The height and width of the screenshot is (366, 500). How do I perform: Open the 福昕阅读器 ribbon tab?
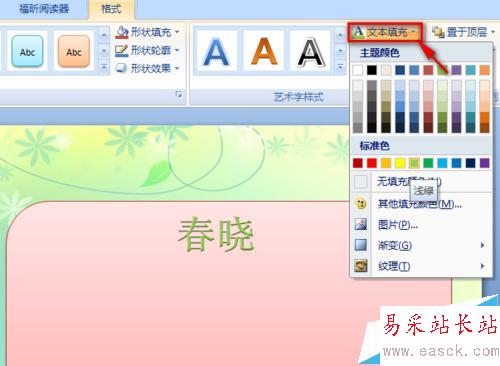[44, 9]
